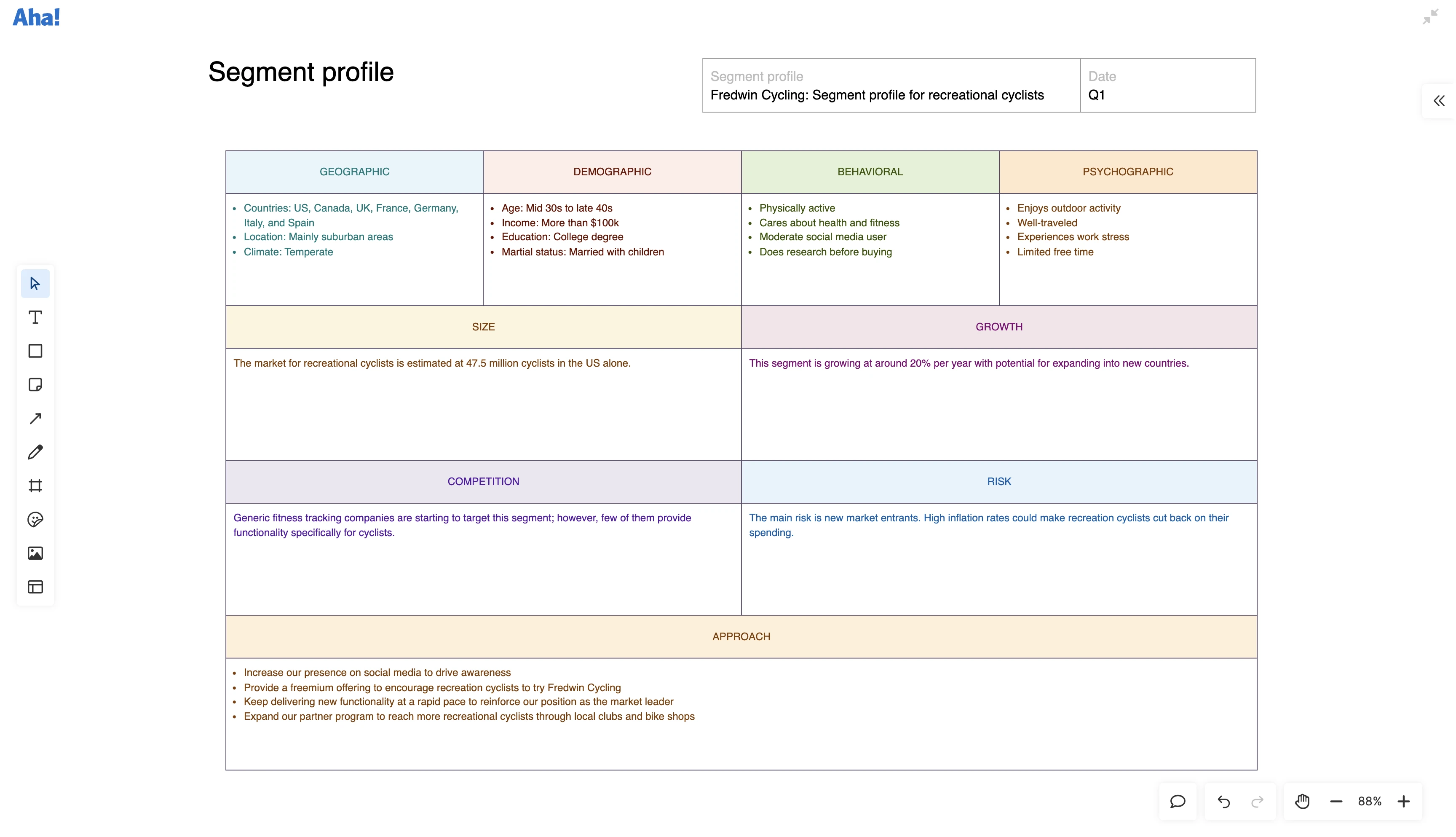
Task: Zoom in with the plus control
Action: 1404,801
